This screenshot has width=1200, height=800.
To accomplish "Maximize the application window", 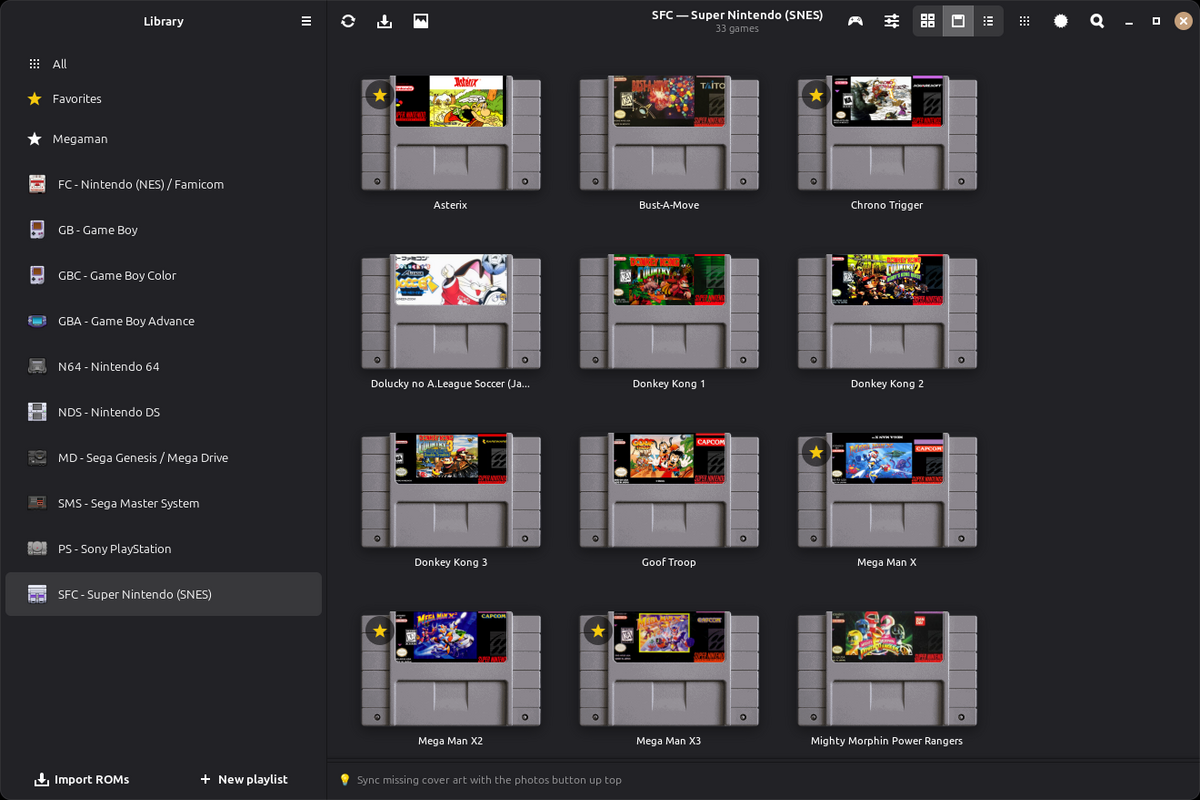I will coord(1156,21).
